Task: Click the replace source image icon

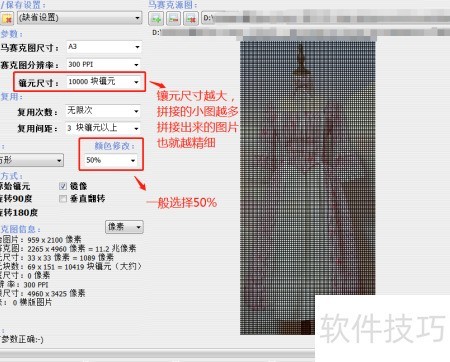Action: [x=173, y=18]
